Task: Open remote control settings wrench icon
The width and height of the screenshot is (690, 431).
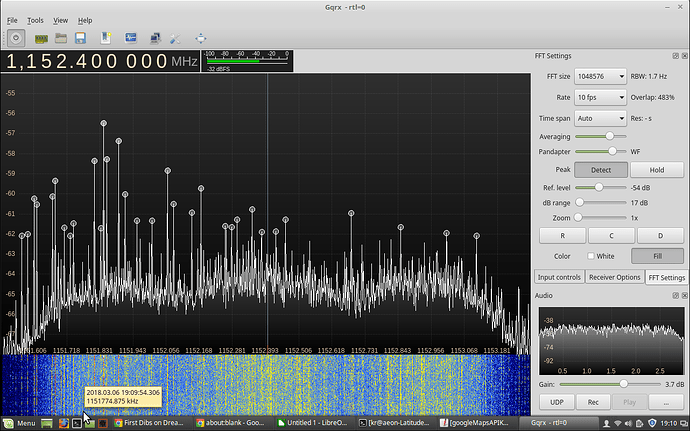Action: 175,39
